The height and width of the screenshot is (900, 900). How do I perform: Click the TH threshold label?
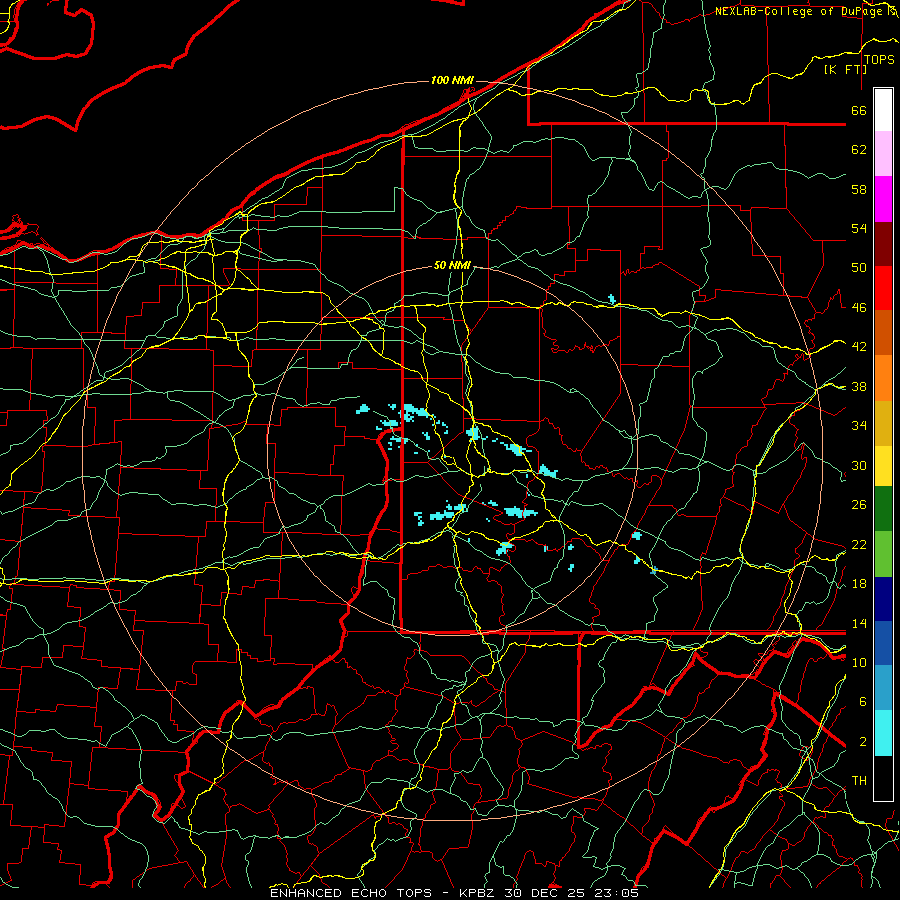point(859,781)
